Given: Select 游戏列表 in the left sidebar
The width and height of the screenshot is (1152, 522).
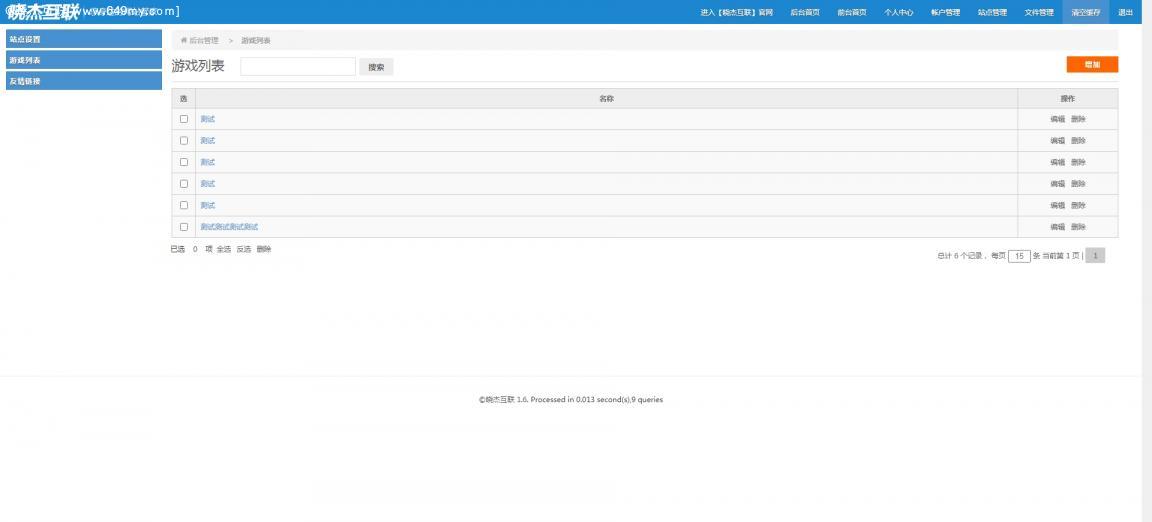Looking at the screenshot, I should point(84,60).
